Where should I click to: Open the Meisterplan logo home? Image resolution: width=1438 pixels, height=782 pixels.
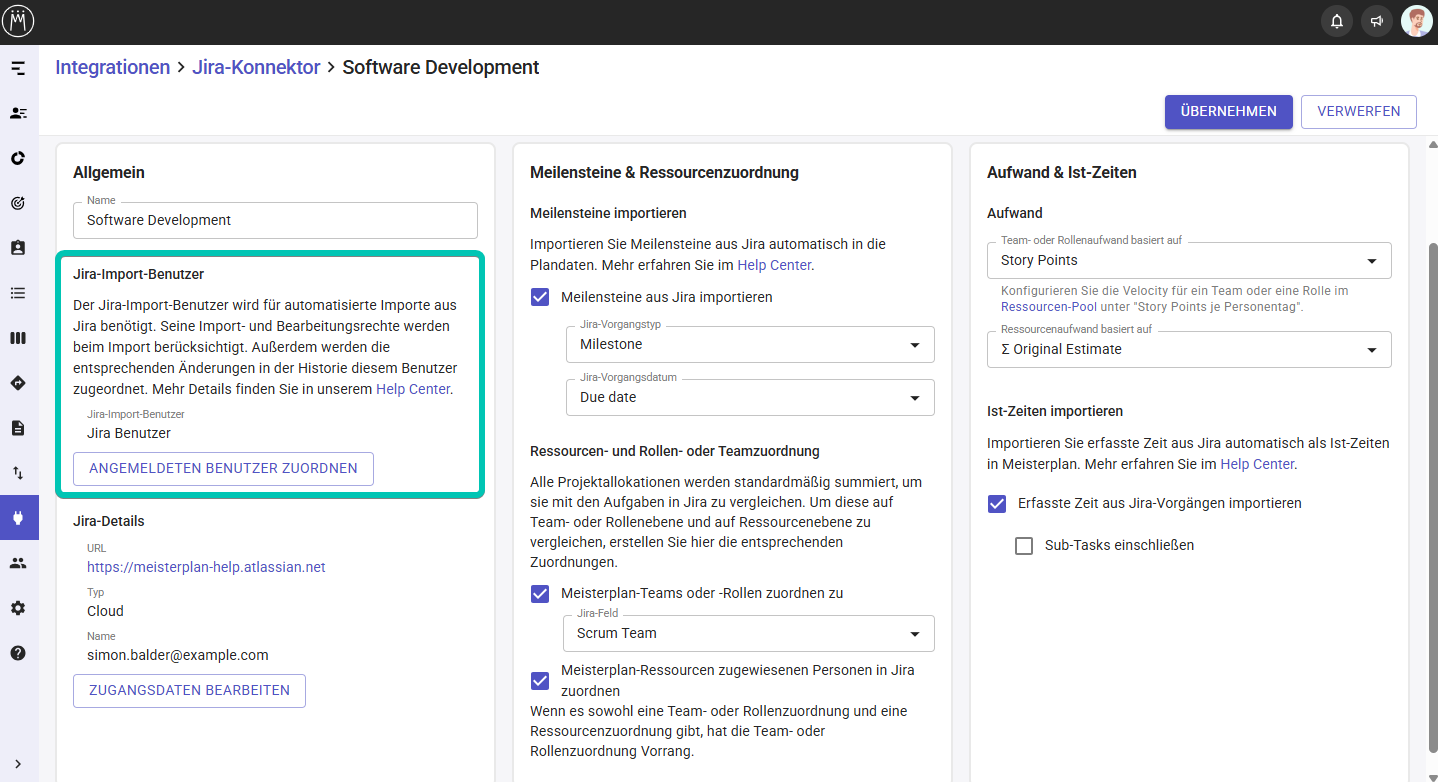tap(19, 21)
